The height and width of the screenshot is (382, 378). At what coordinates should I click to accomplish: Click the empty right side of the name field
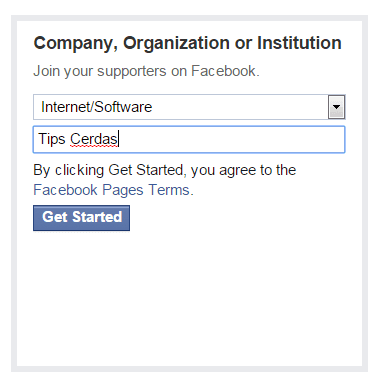[x=233, y=139]
